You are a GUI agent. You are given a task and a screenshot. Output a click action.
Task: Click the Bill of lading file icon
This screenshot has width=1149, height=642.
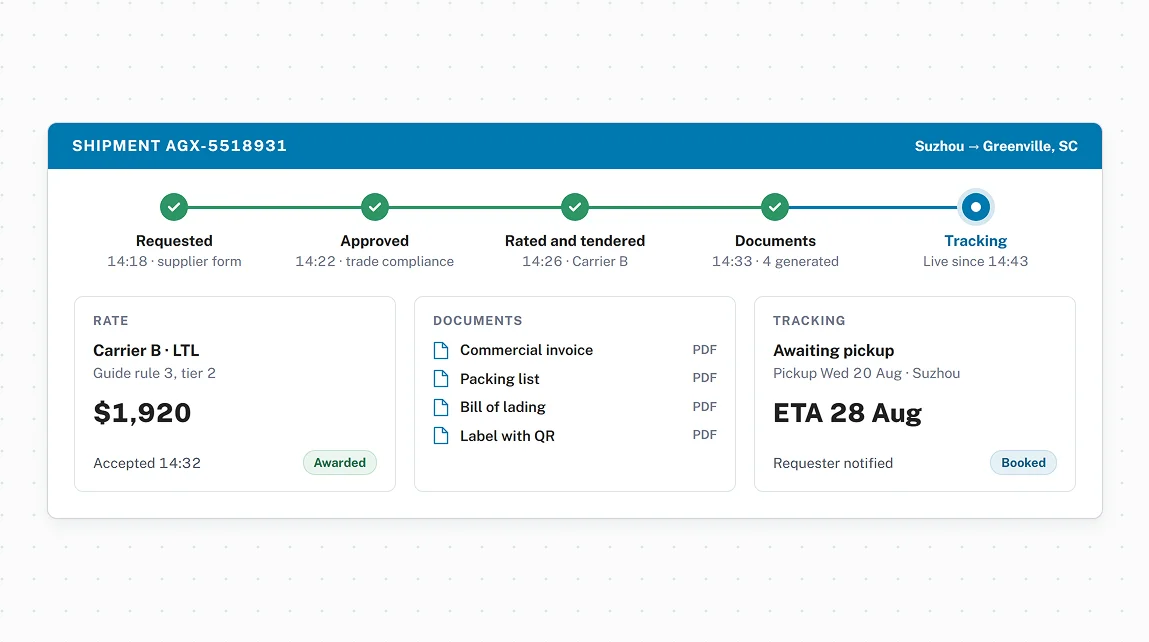(441, 407)
